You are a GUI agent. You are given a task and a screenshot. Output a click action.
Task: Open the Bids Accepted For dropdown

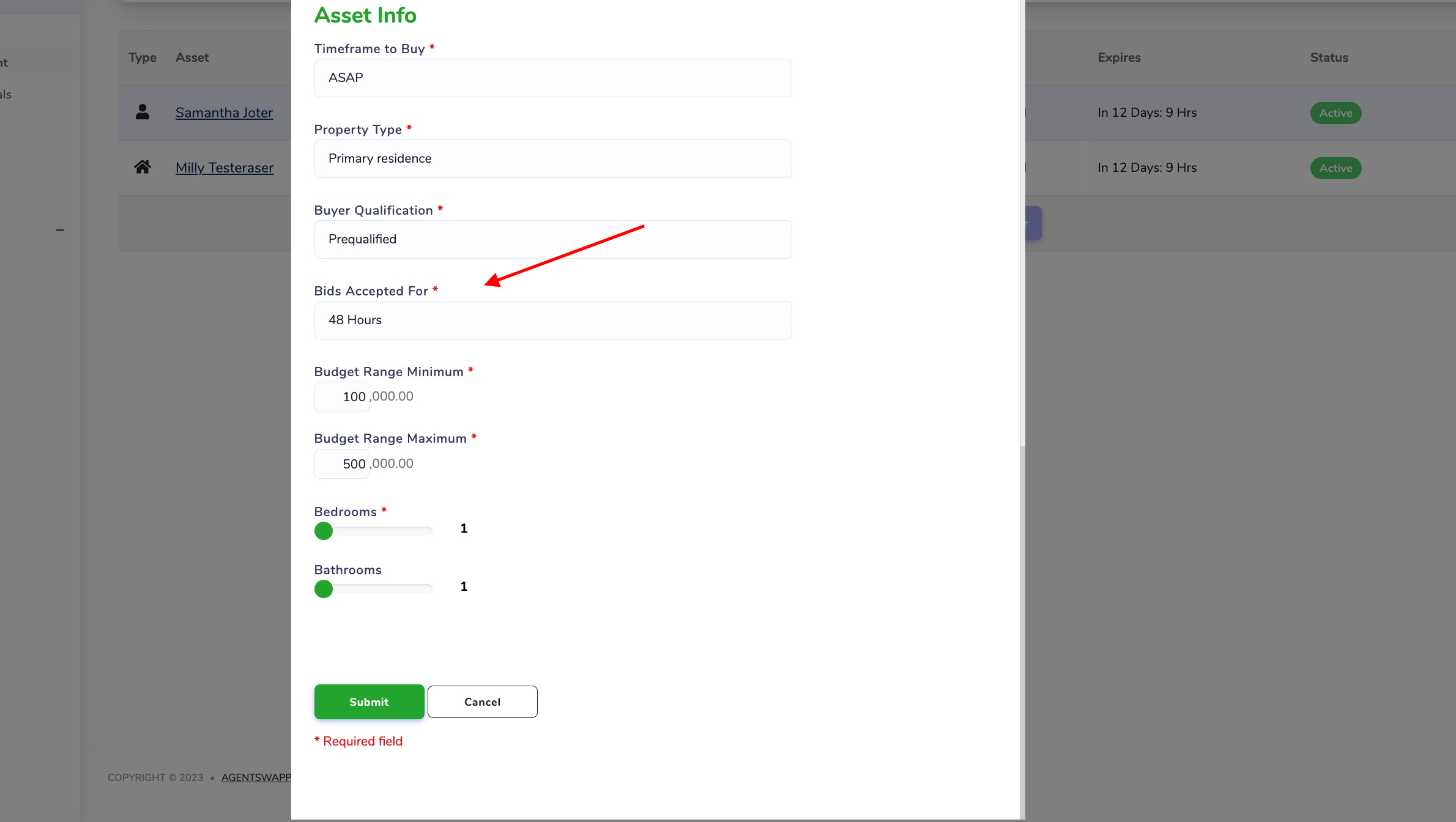tap(552, 320)
